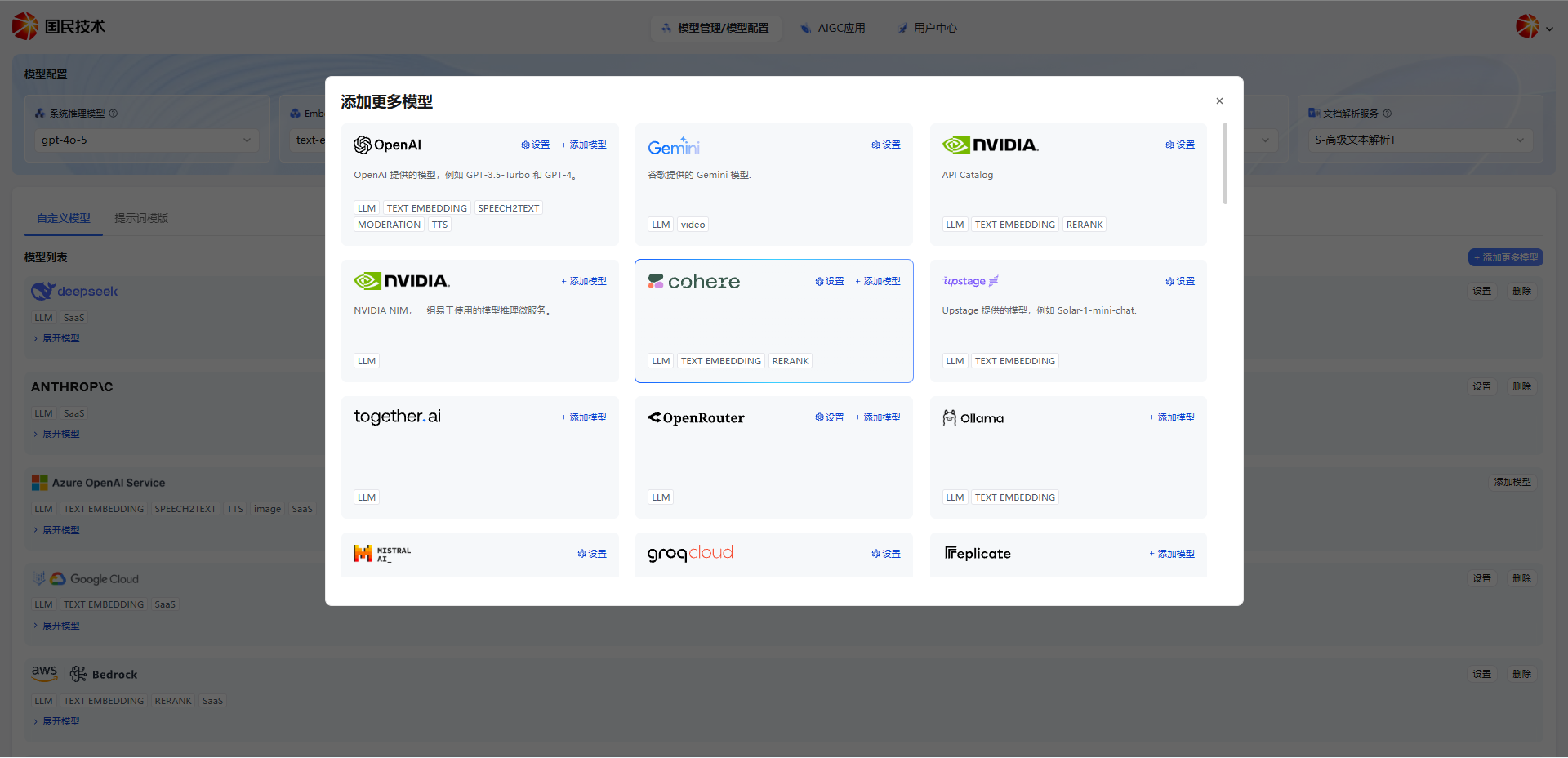Open the gpt-4o-5 system model dropdown
This screenshot has height=758, width=1568.
(146, 140)
